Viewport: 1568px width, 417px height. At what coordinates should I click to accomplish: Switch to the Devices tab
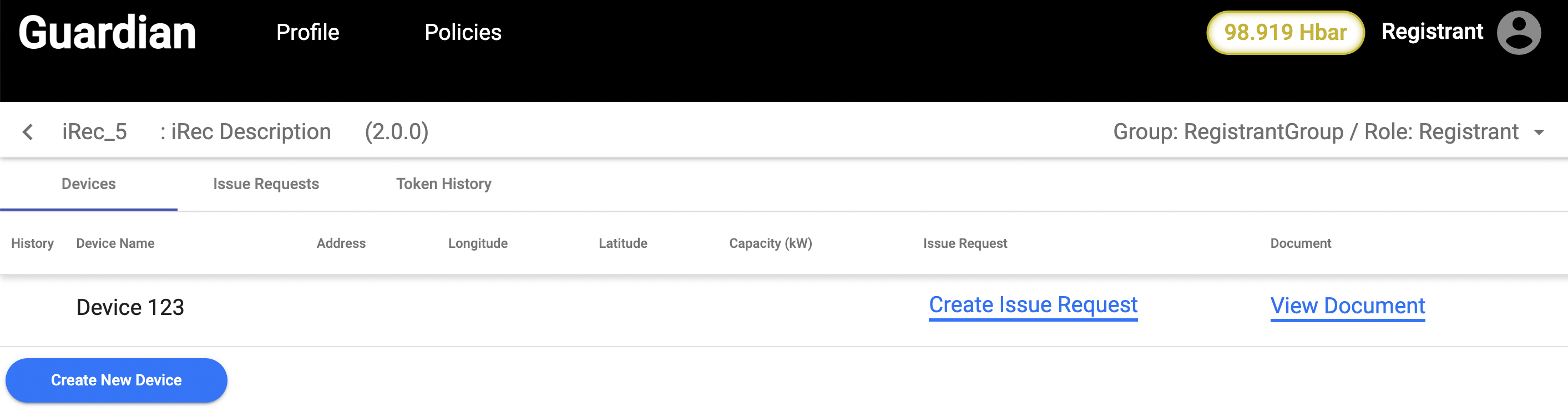point(88,184)
